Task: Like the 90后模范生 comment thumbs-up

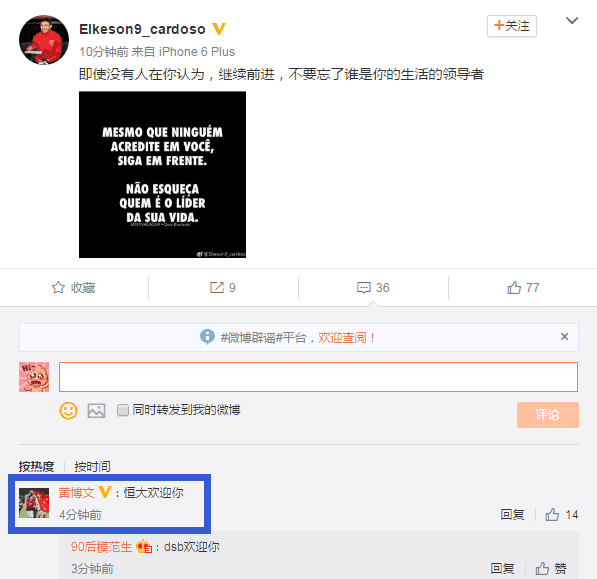Action: (x=542, y=569)
